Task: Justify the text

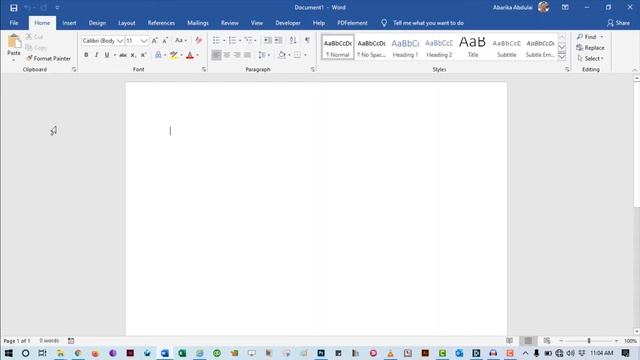Action: click(247, 55)
